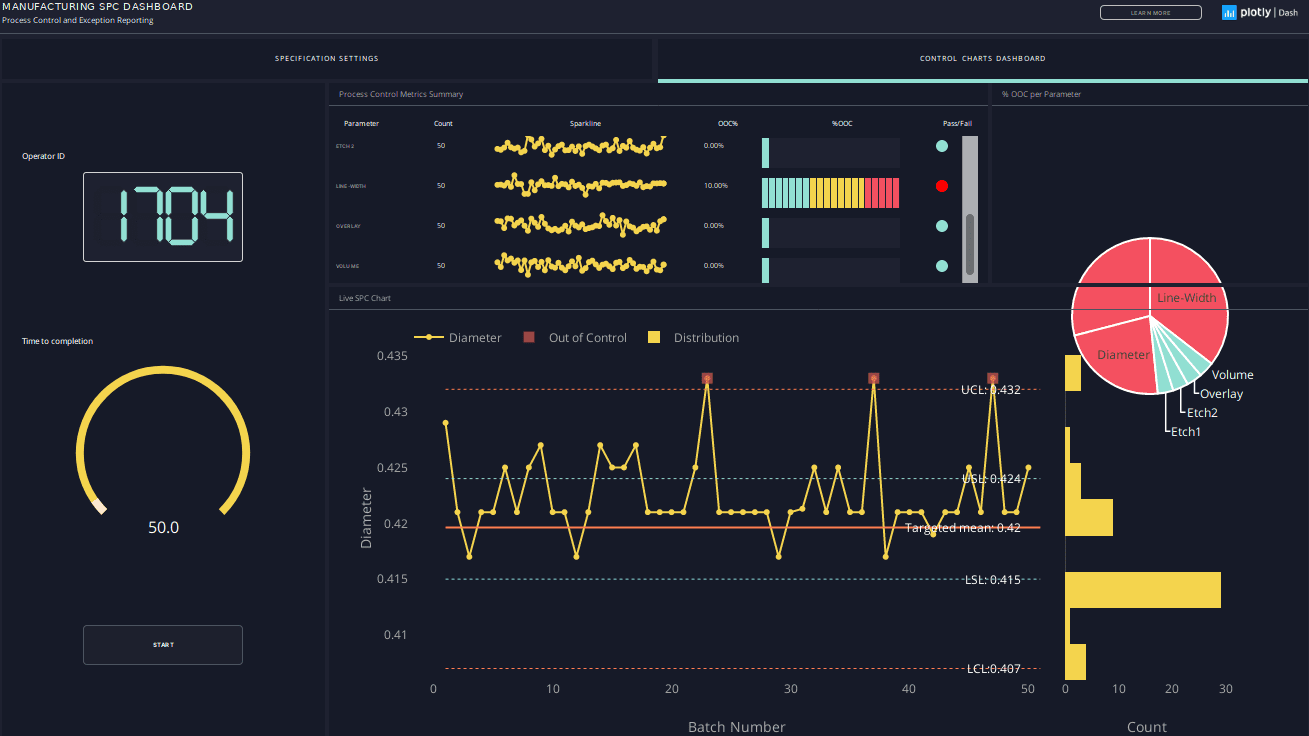1309x736 pixels.
Task: Click the "Parameter" column header
Action: click(x=361, y=124)
